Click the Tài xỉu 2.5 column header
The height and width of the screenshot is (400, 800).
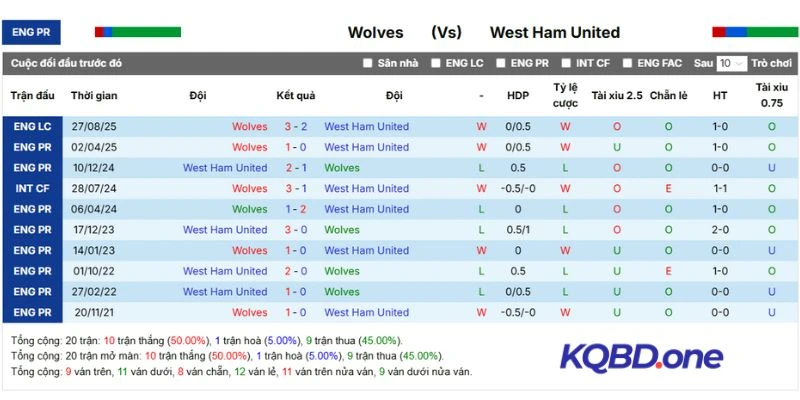click(616, 96)
